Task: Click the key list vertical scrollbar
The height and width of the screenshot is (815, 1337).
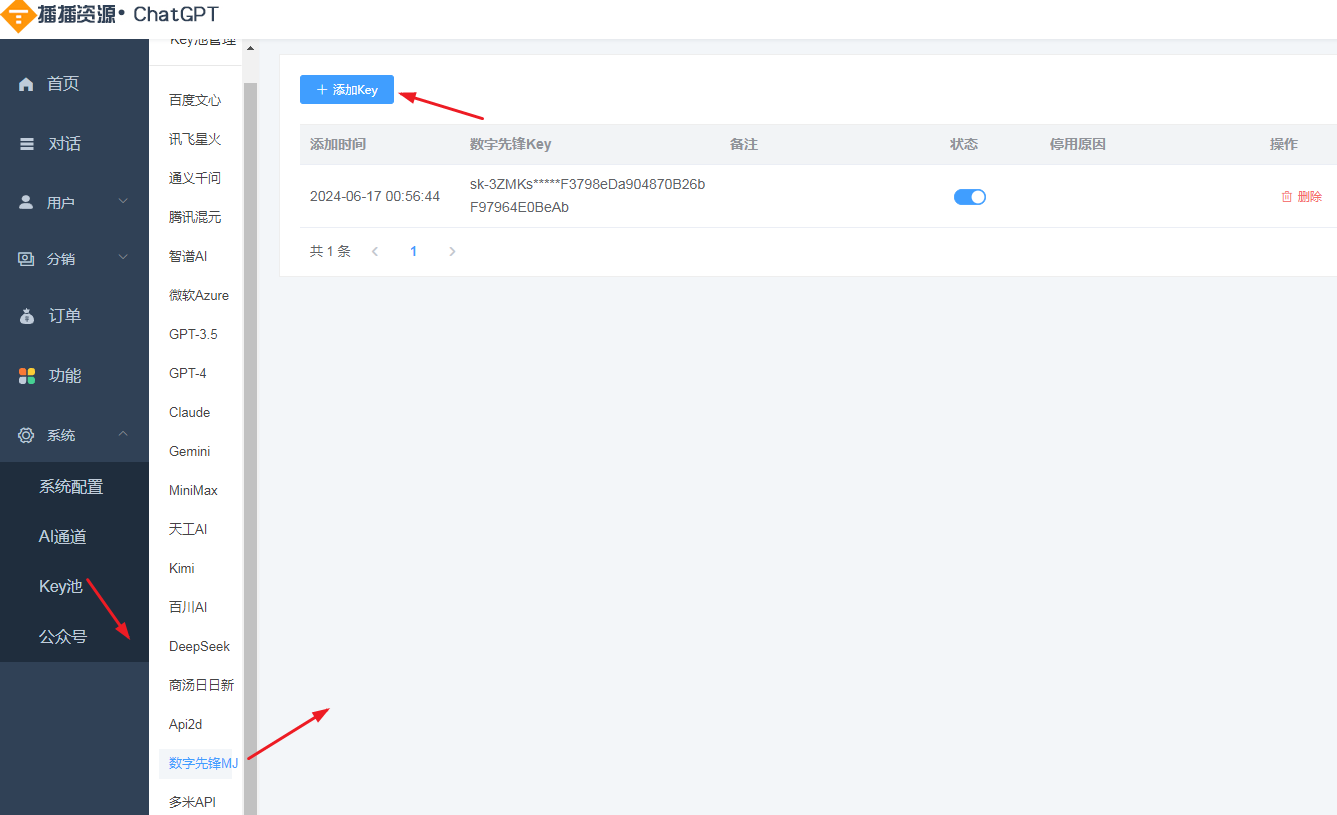Action: [250, 448]
